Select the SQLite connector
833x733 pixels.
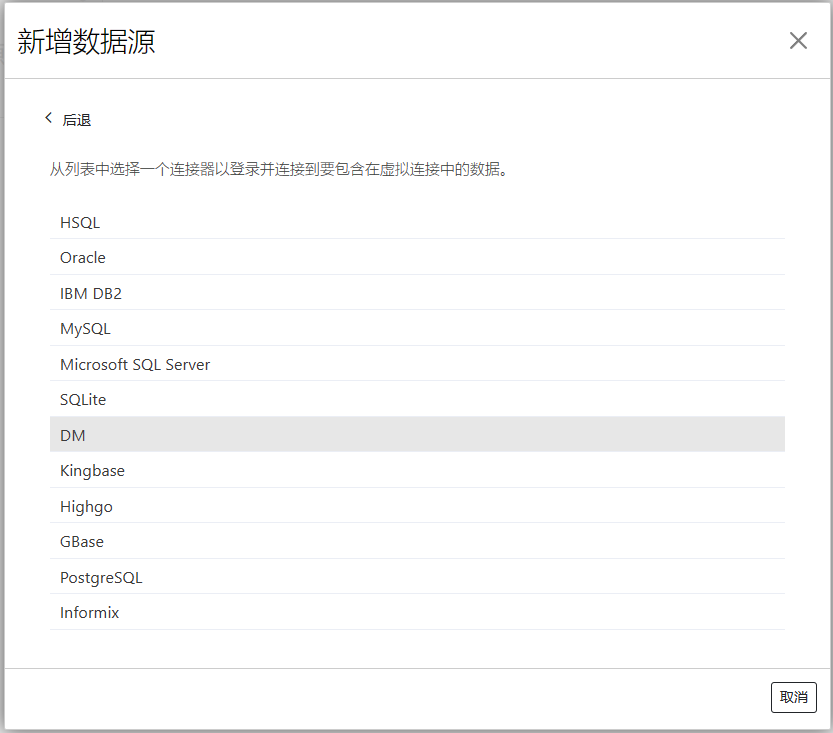417,399
